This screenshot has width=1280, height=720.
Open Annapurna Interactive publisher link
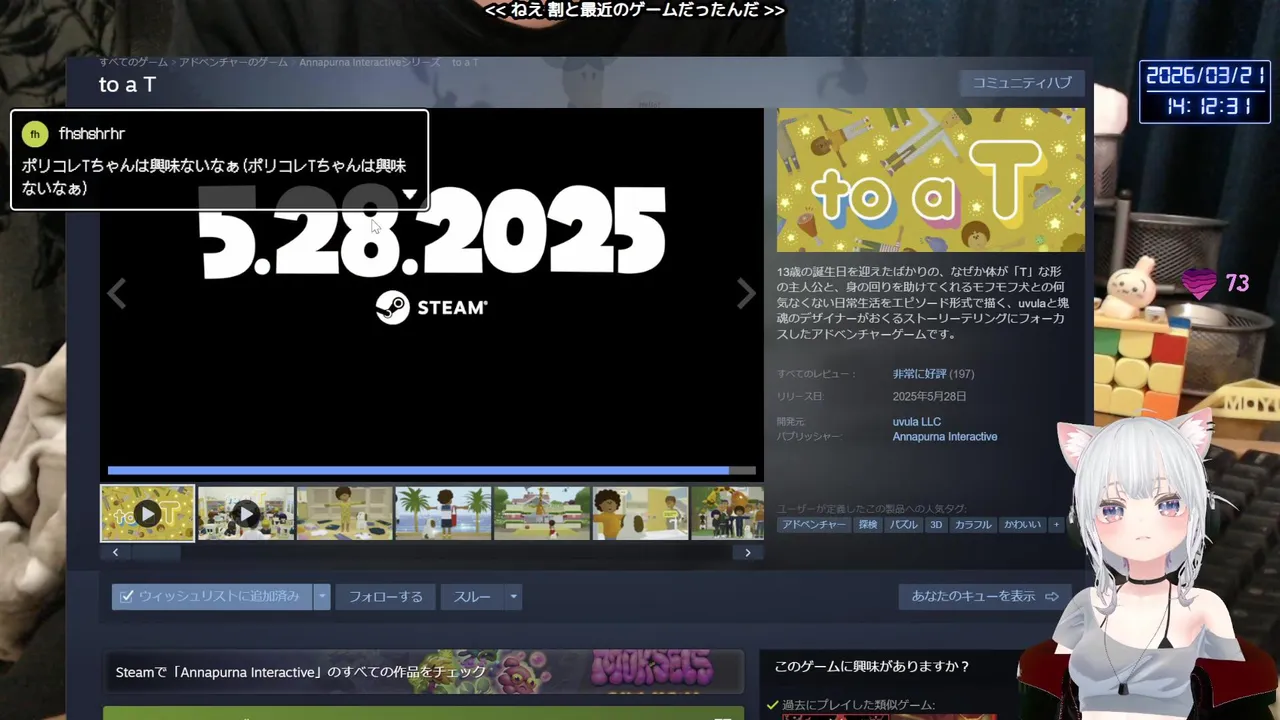coord(944,437)
